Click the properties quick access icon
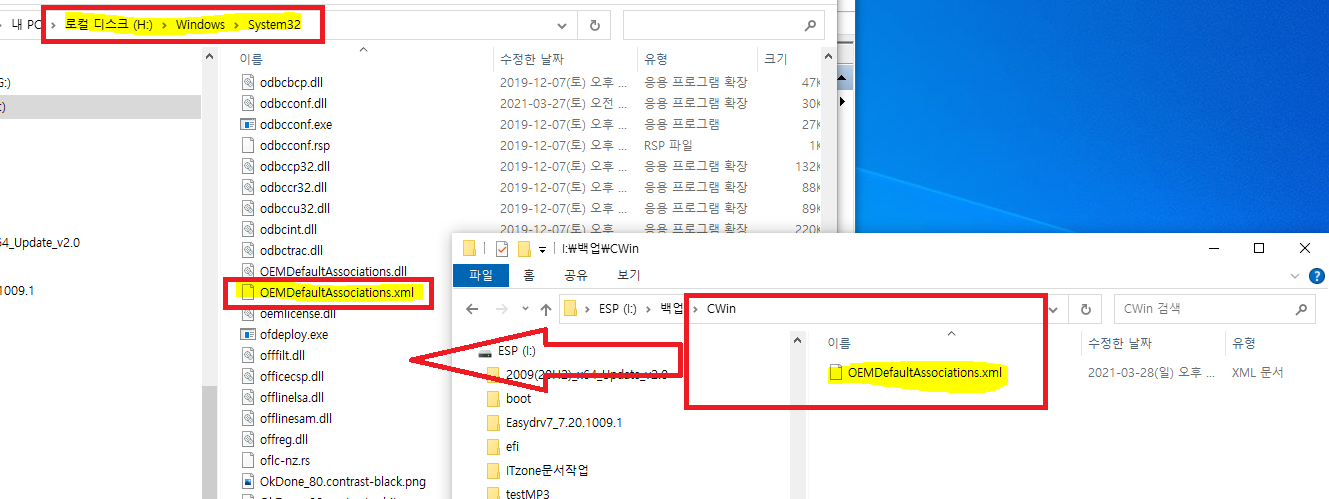This screenshot has height=499, width=1329. [x=502, y=248]
